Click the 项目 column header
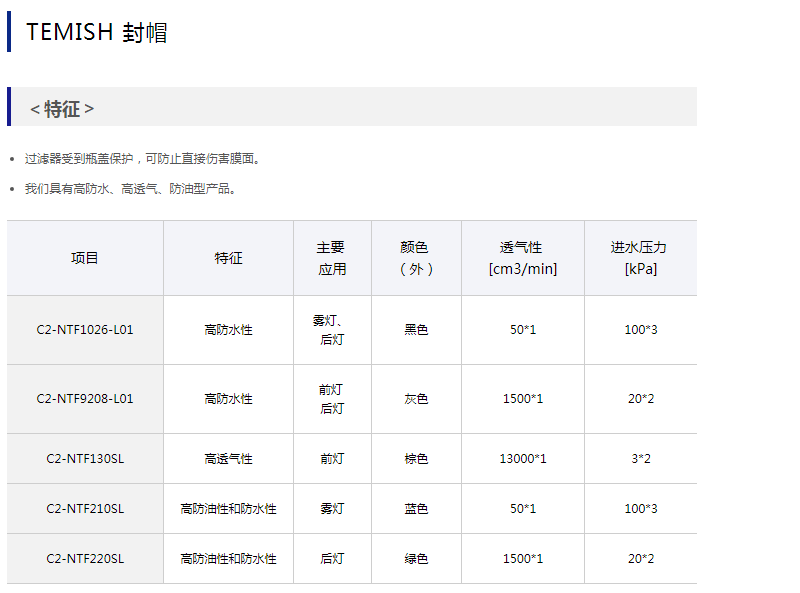 tap(85, 258)
